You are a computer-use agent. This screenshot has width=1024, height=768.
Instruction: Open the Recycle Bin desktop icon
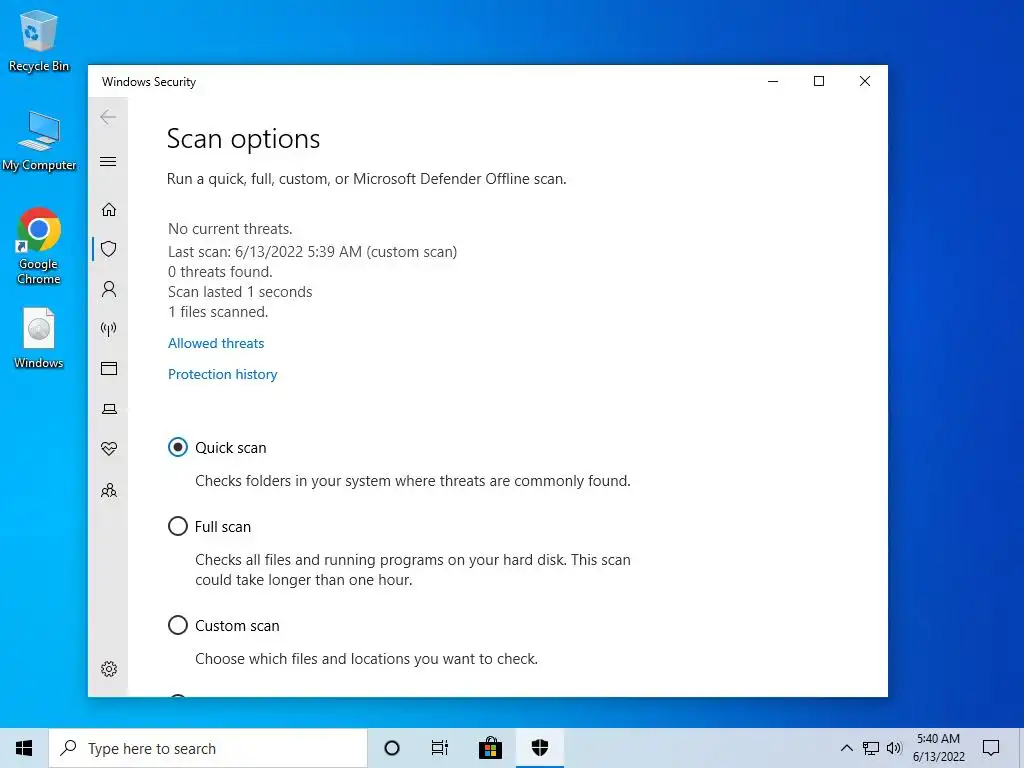[x=39, y=40]
